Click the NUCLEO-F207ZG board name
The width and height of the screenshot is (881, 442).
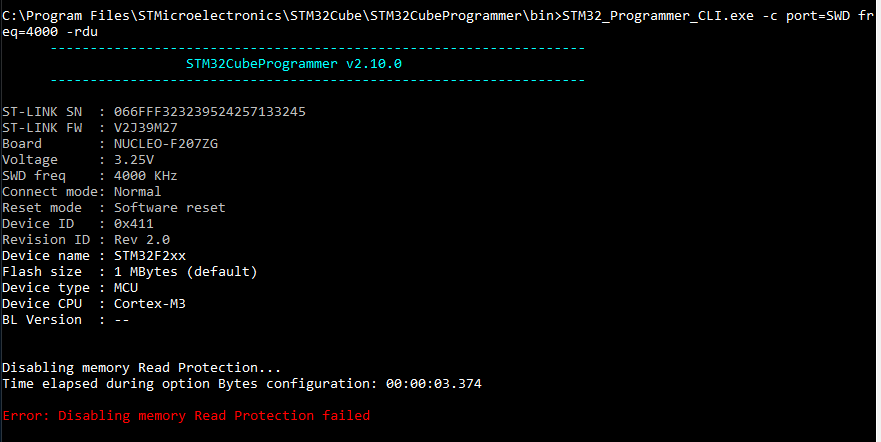tap(166, 144)
